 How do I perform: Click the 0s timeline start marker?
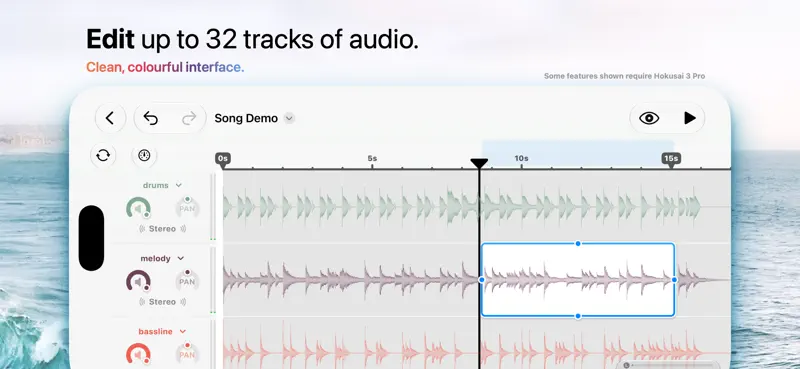click(222, 159)
